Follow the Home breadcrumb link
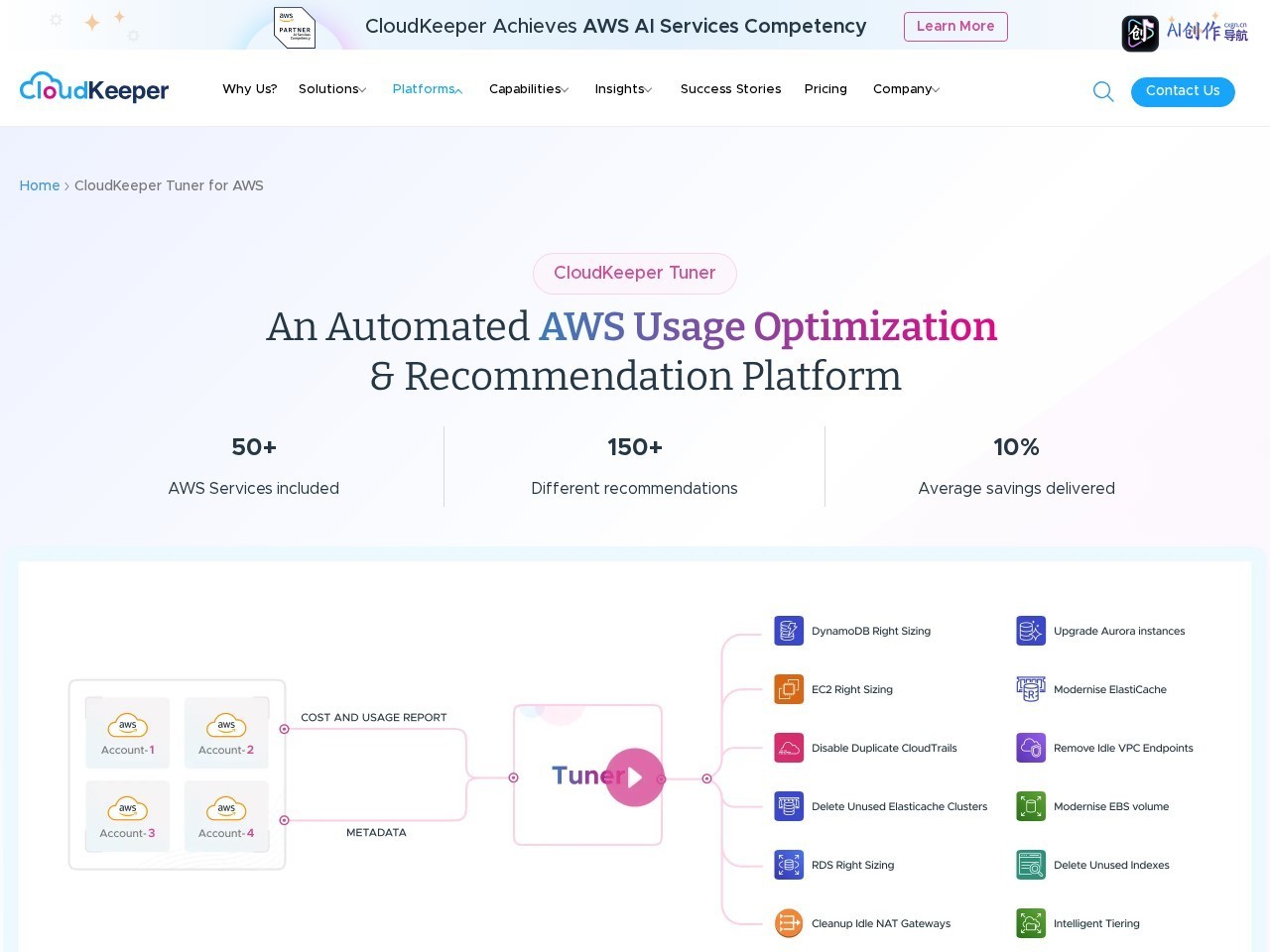This screenshot has width=1270, height=952. (40, 185)
